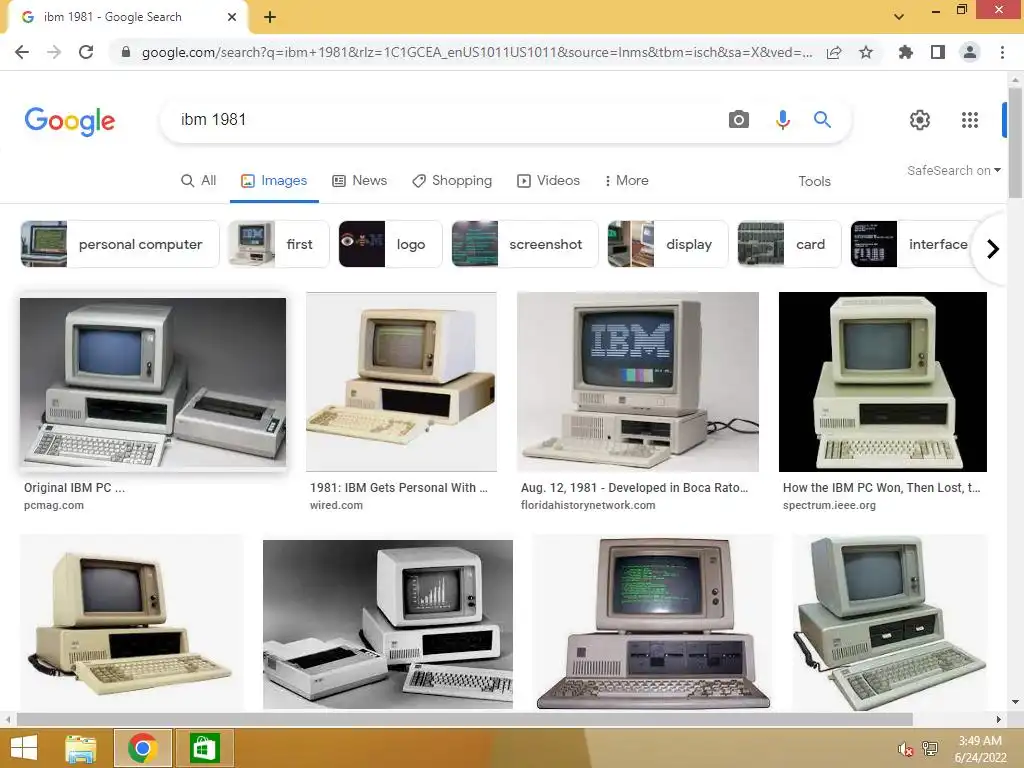Toggle the side panel icon
1024x768 pixels.
938,52
